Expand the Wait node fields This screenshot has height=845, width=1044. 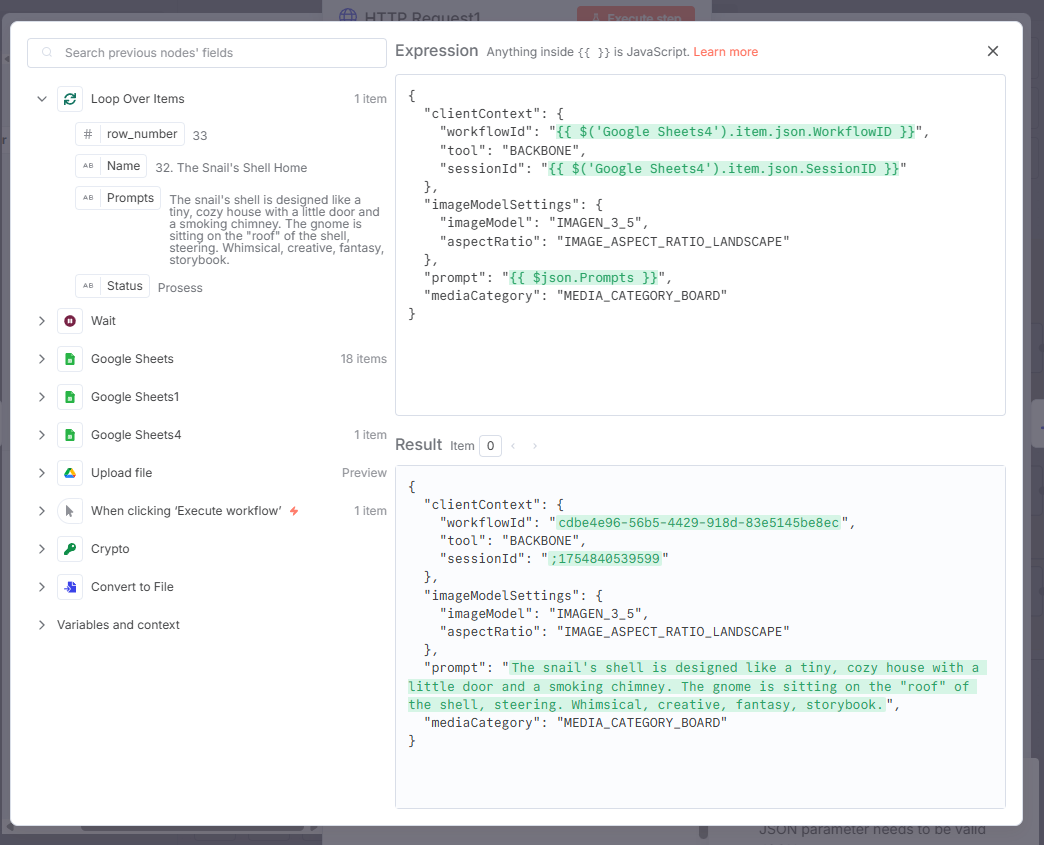tap(42, 321)
